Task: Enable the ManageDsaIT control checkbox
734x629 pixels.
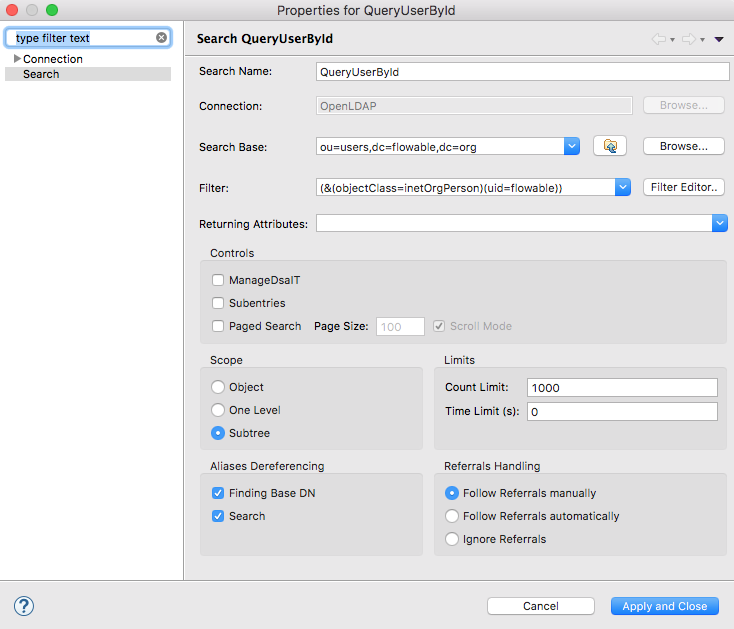Action: click(x=218, y=281)
